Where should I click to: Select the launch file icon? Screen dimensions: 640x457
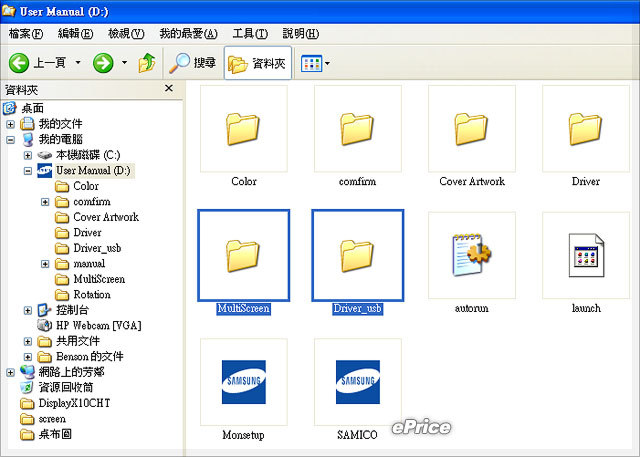[586, 255]
